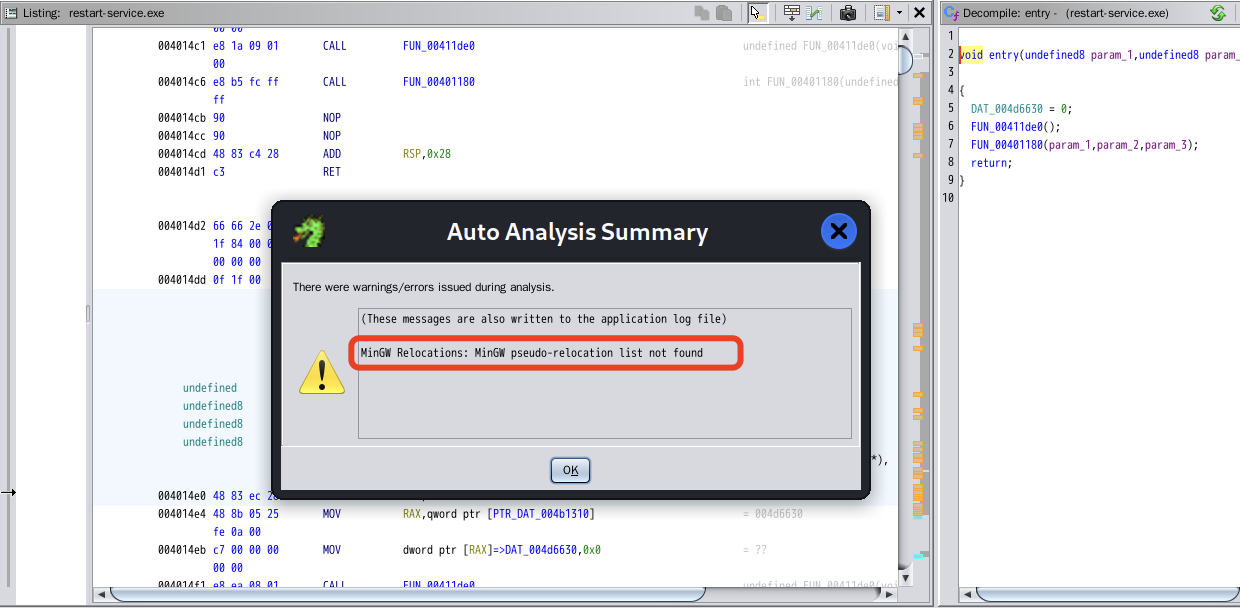Click the Re-decompile refresh icon

click(x=1217, y=13)
